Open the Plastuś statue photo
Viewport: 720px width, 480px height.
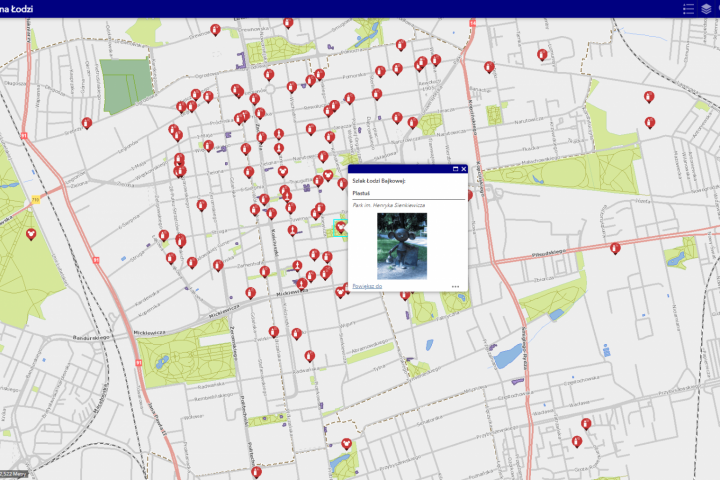click(x=402, y=246)
